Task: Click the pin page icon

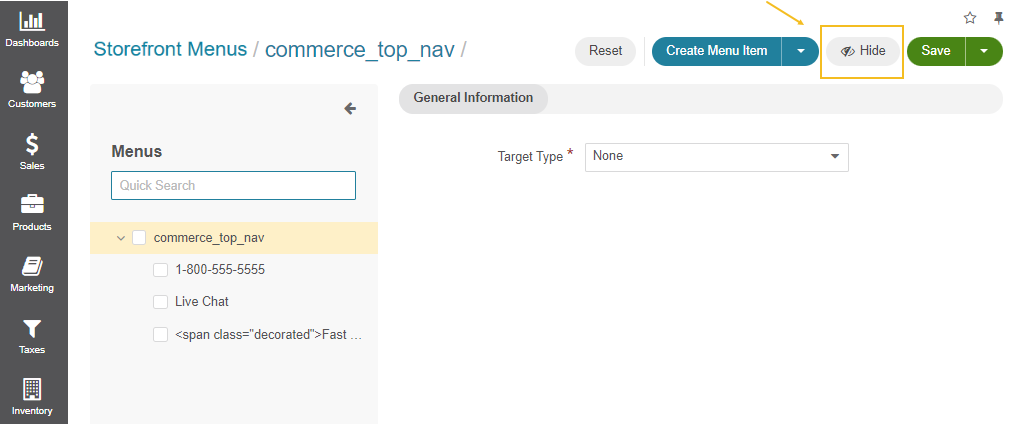Action: point(998,18)
